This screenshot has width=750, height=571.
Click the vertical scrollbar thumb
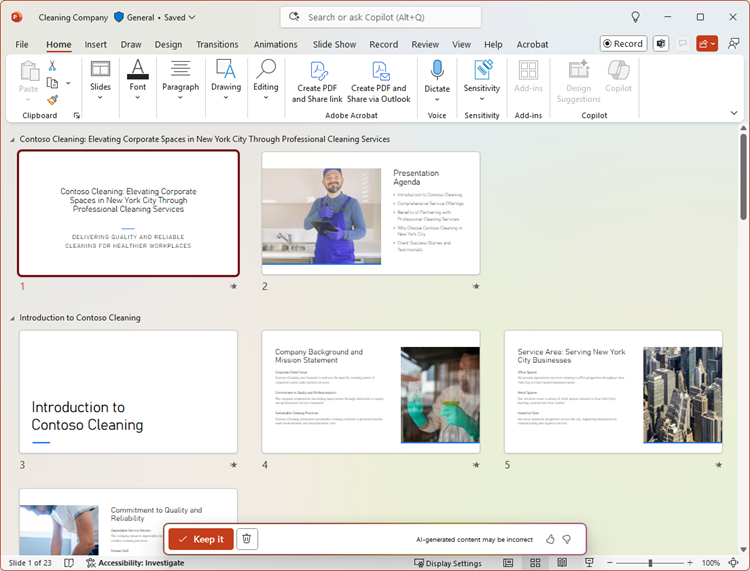[743, 177]
